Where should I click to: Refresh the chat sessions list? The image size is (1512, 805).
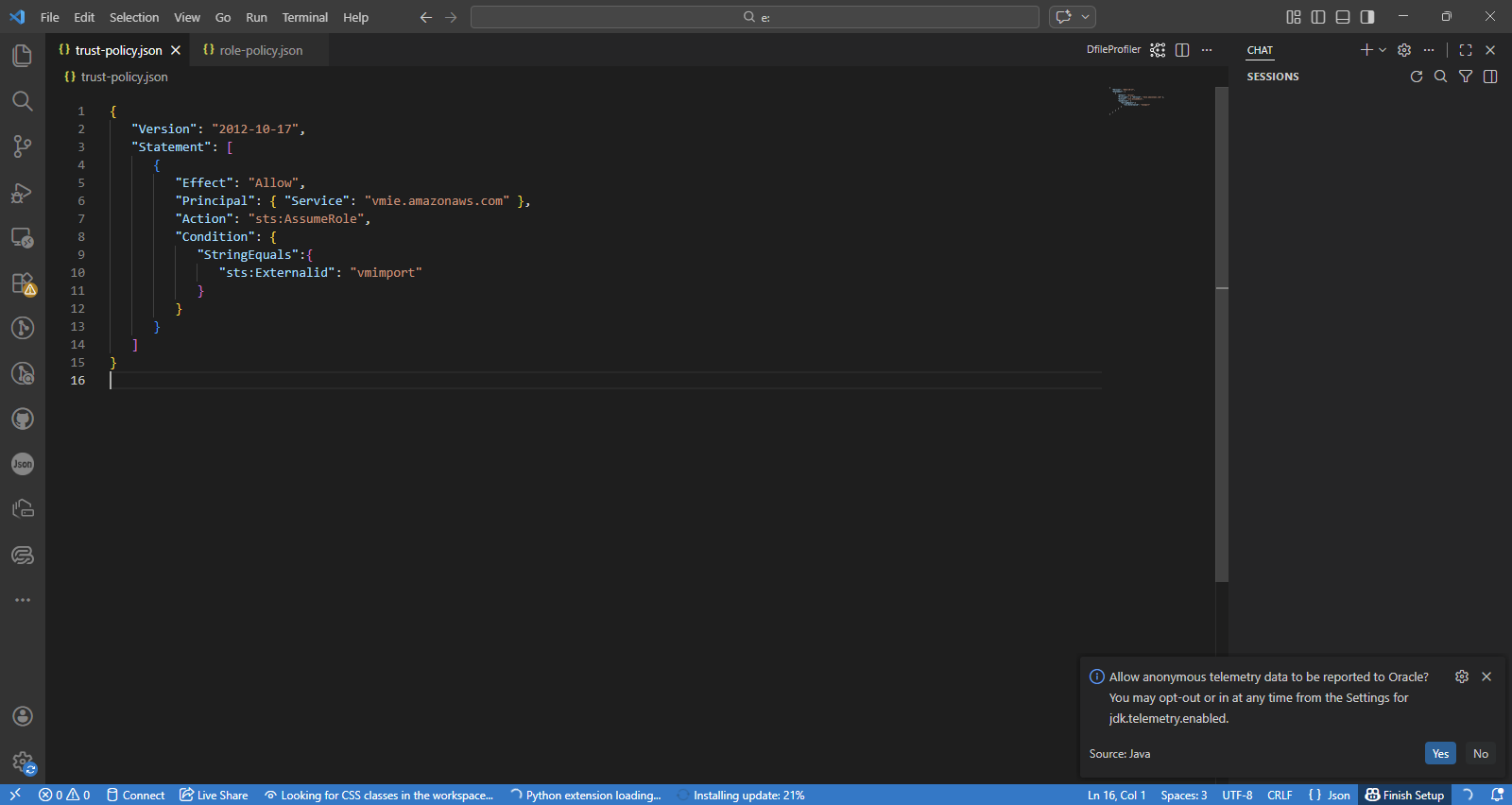click(1417, 77)
